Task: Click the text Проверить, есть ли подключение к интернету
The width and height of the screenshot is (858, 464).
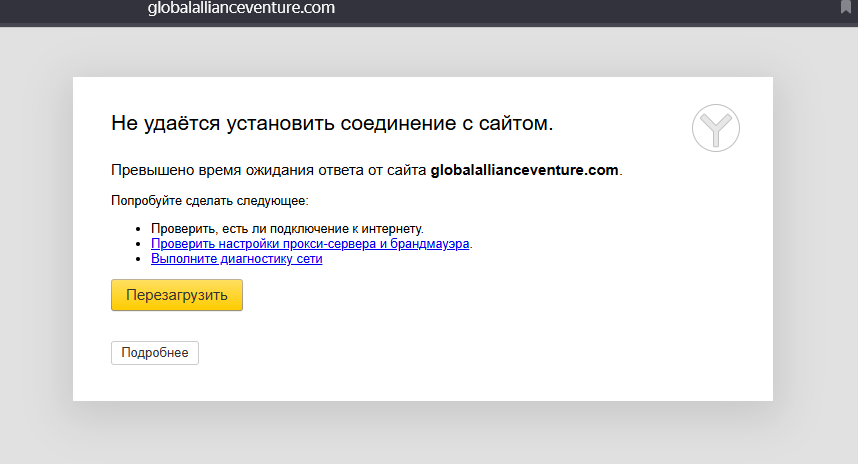Action: pos(287,229)
